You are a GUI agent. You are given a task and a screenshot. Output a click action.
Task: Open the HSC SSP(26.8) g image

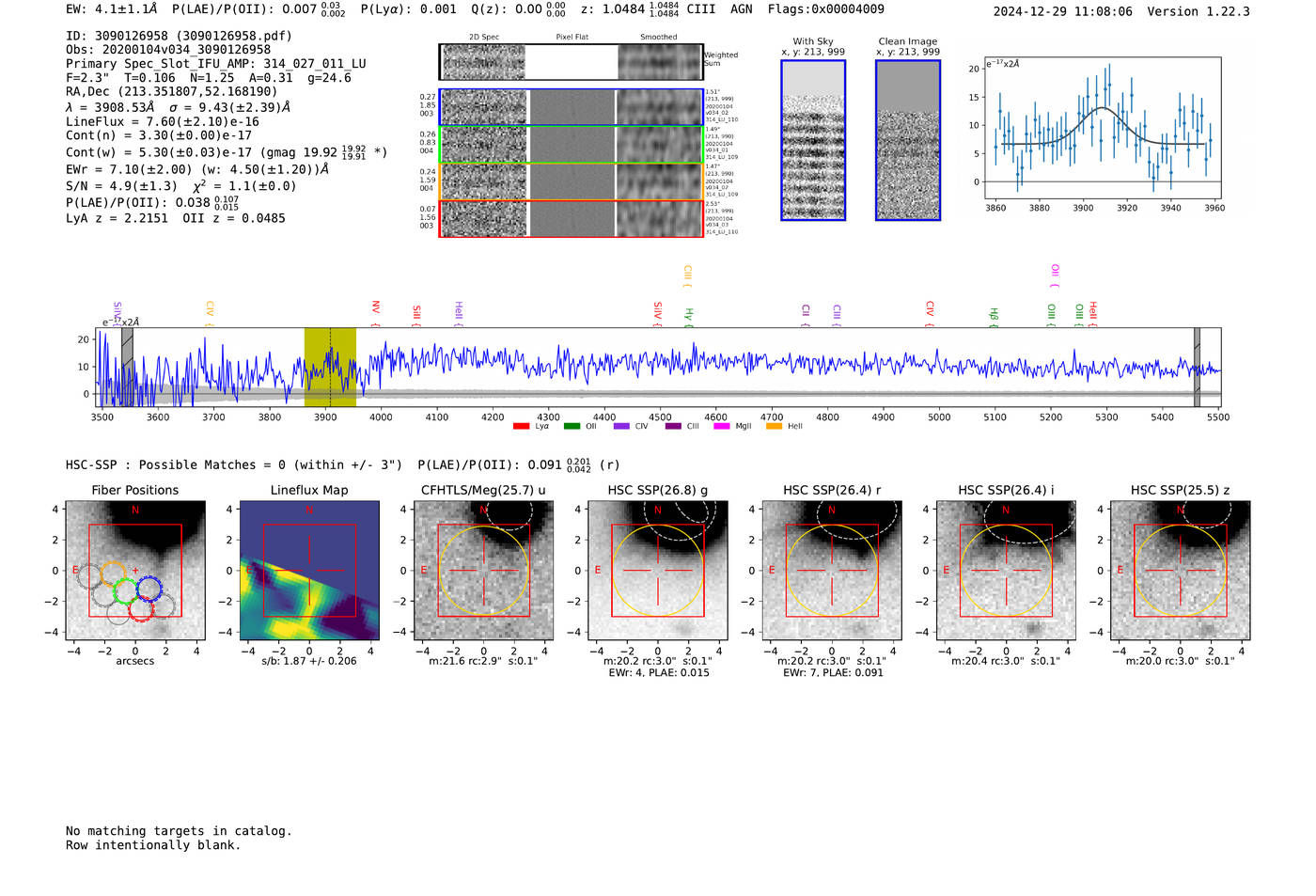658,571
